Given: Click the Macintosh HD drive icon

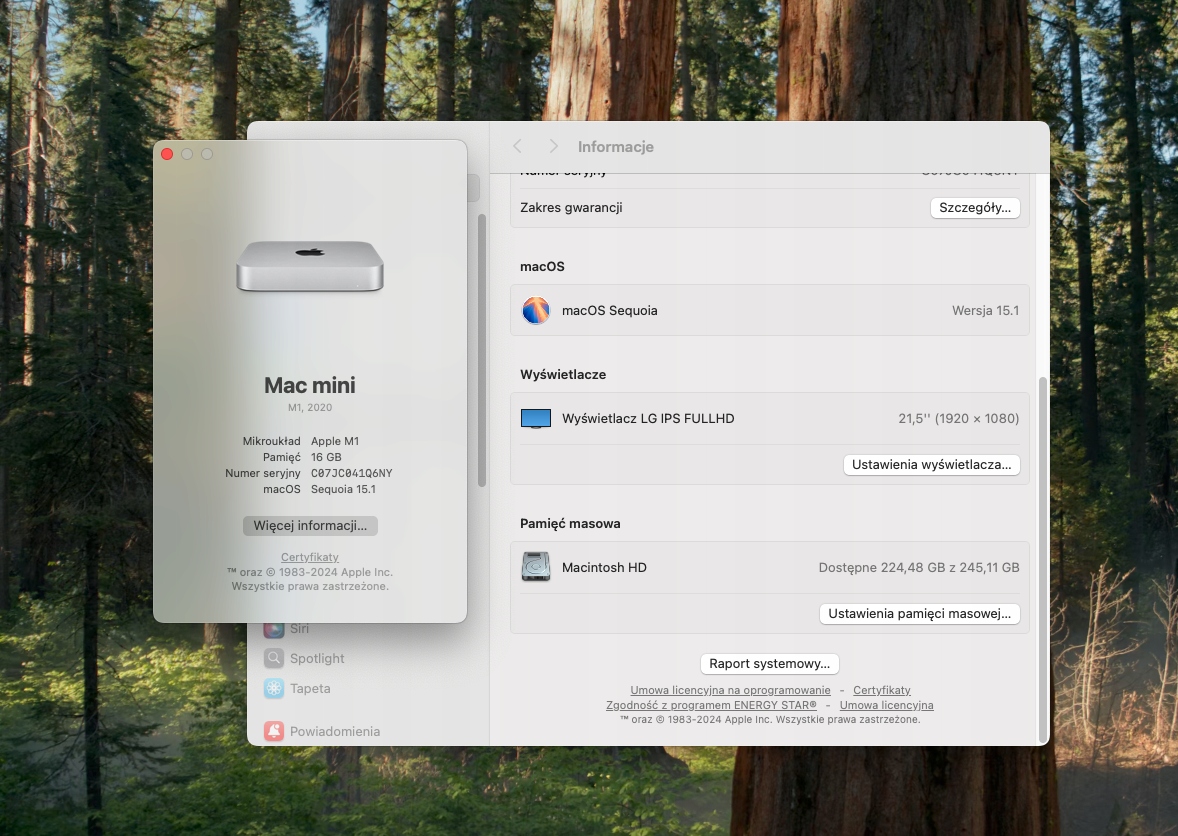Looking at the screenshot, I should tap(536, 567).
